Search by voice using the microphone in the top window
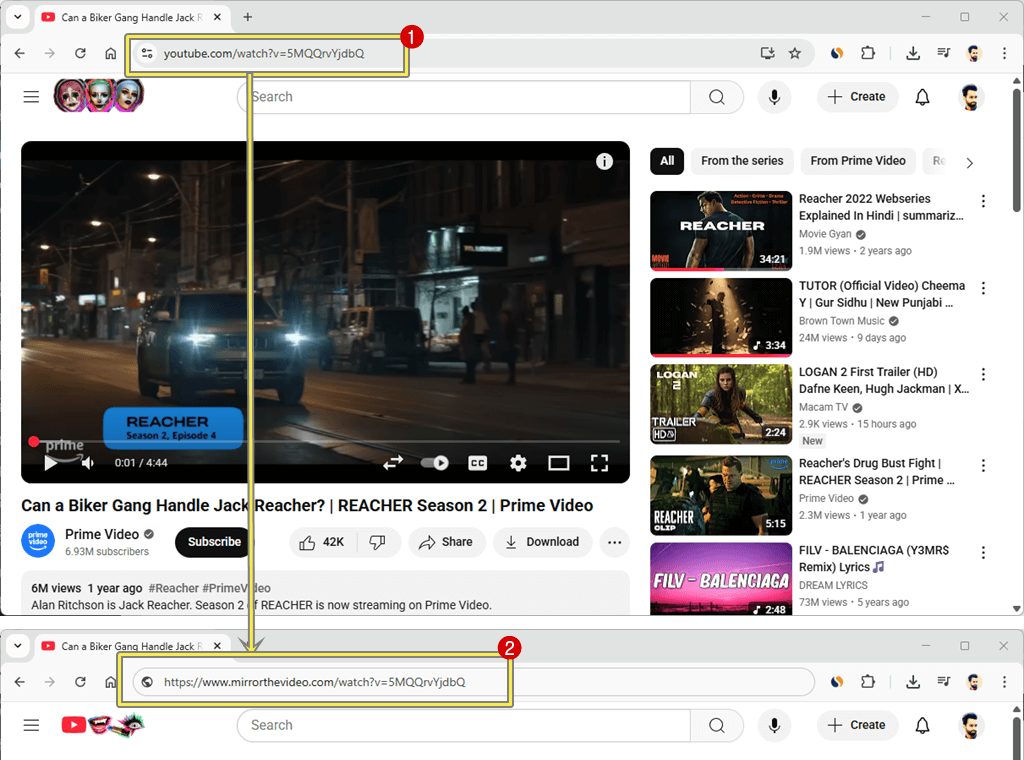The height and width of the screenshot is (760, 1024). (775, 97)
